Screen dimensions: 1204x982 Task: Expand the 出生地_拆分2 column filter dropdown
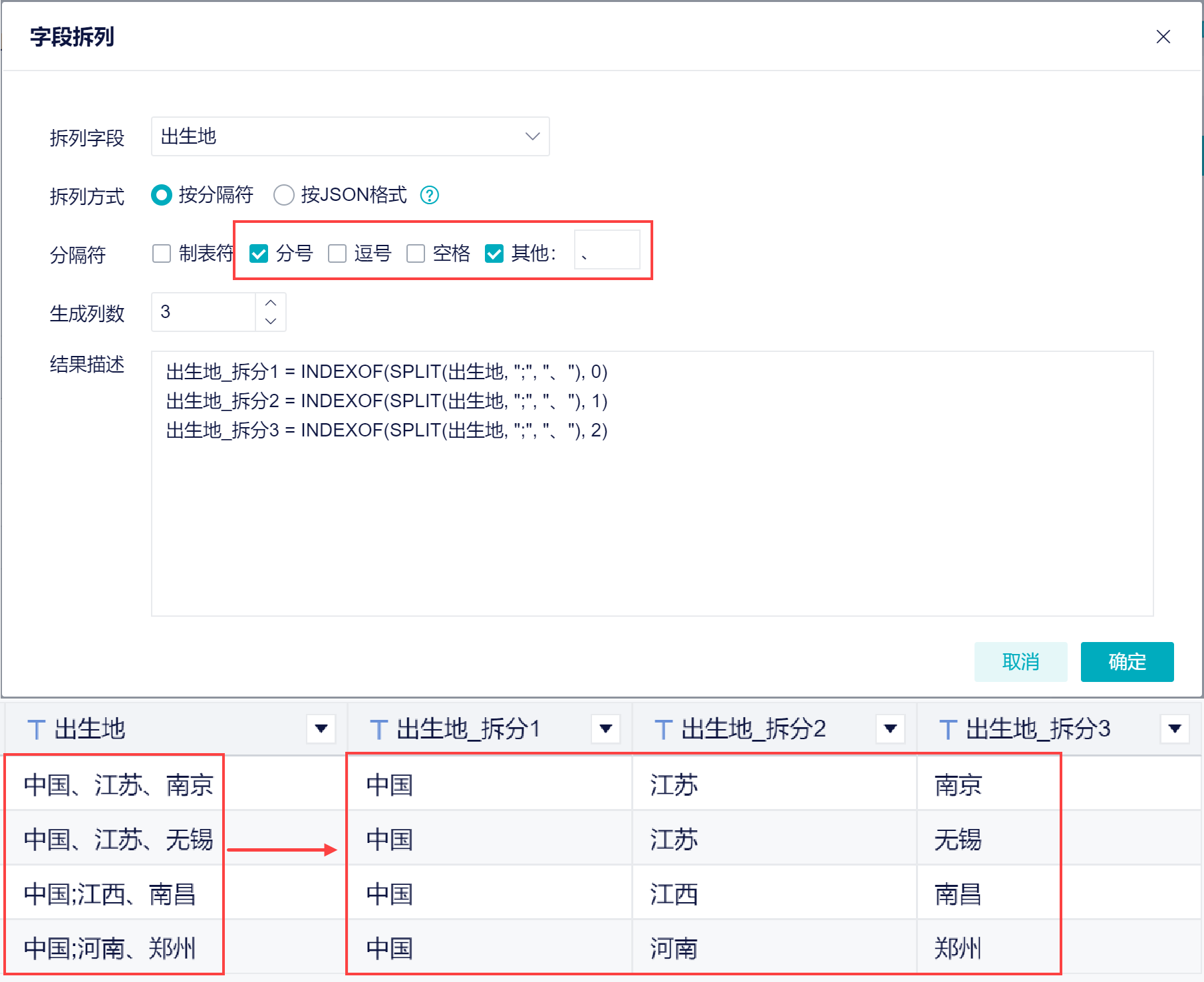coord(891,729)
